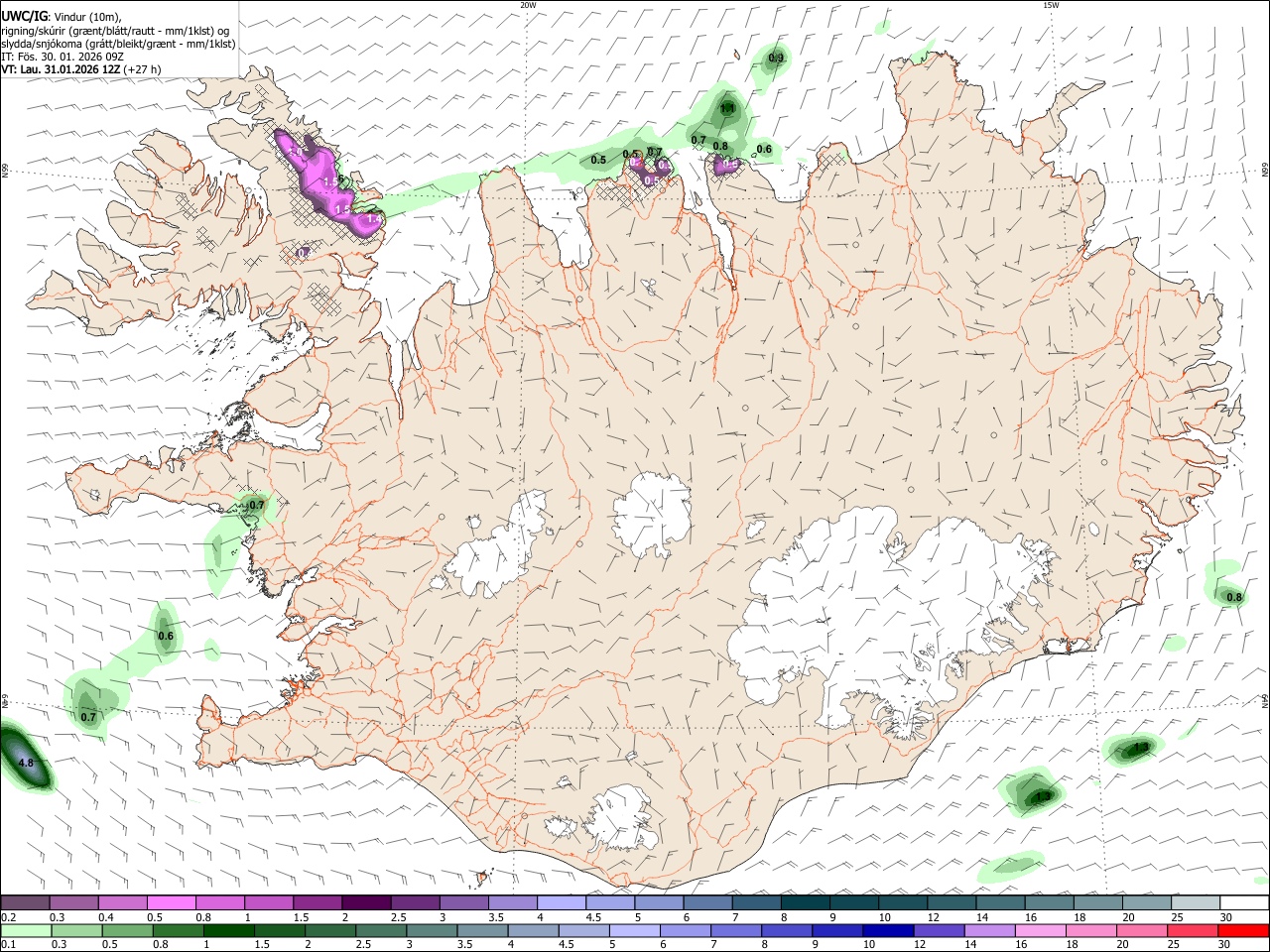
Task: Click the 'VT: Lau. 31.01.2026 12Z (+27 h)' line
Action: [81, 69]
